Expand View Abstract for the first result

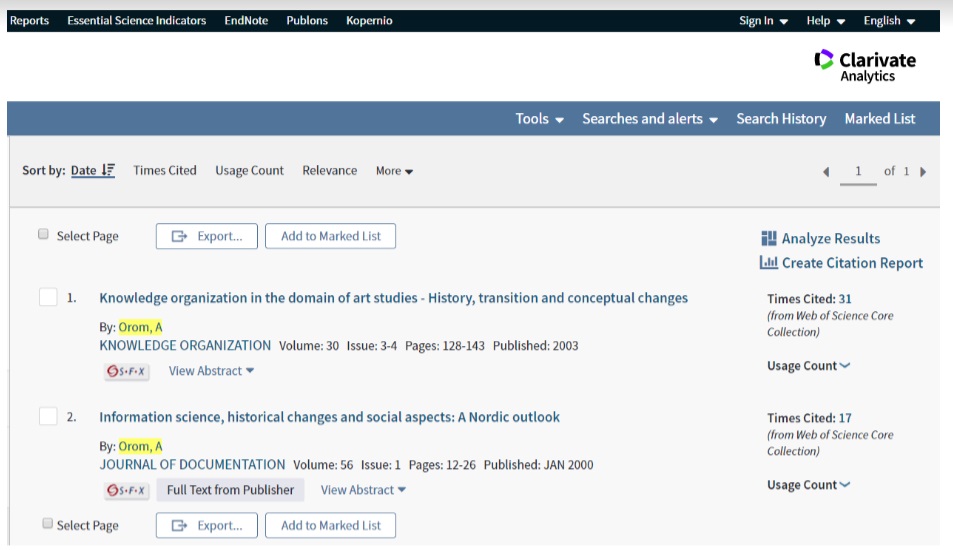pos(211,371)
